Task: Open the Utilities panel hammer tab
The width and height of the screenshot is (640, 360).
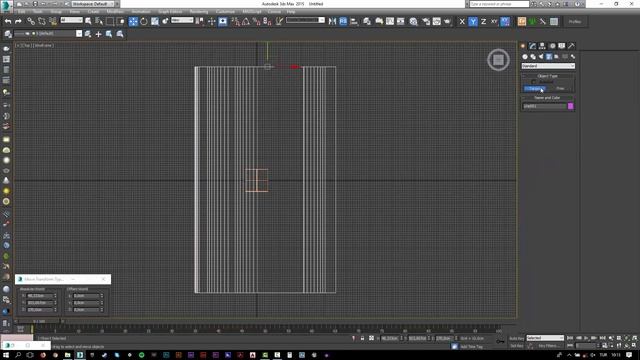Action: [571, 46]
